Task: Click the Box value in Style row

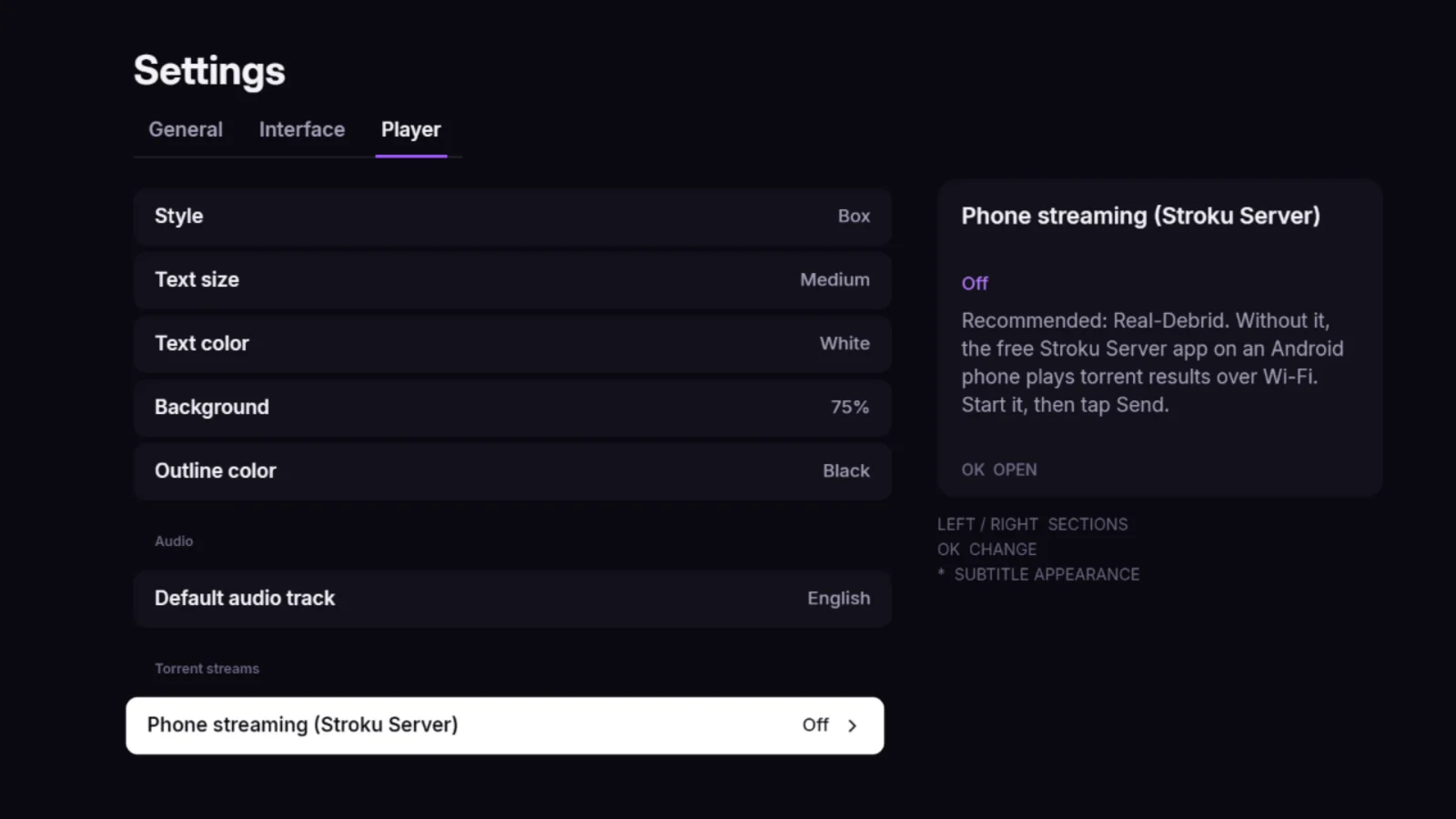Action: (854, 217)
